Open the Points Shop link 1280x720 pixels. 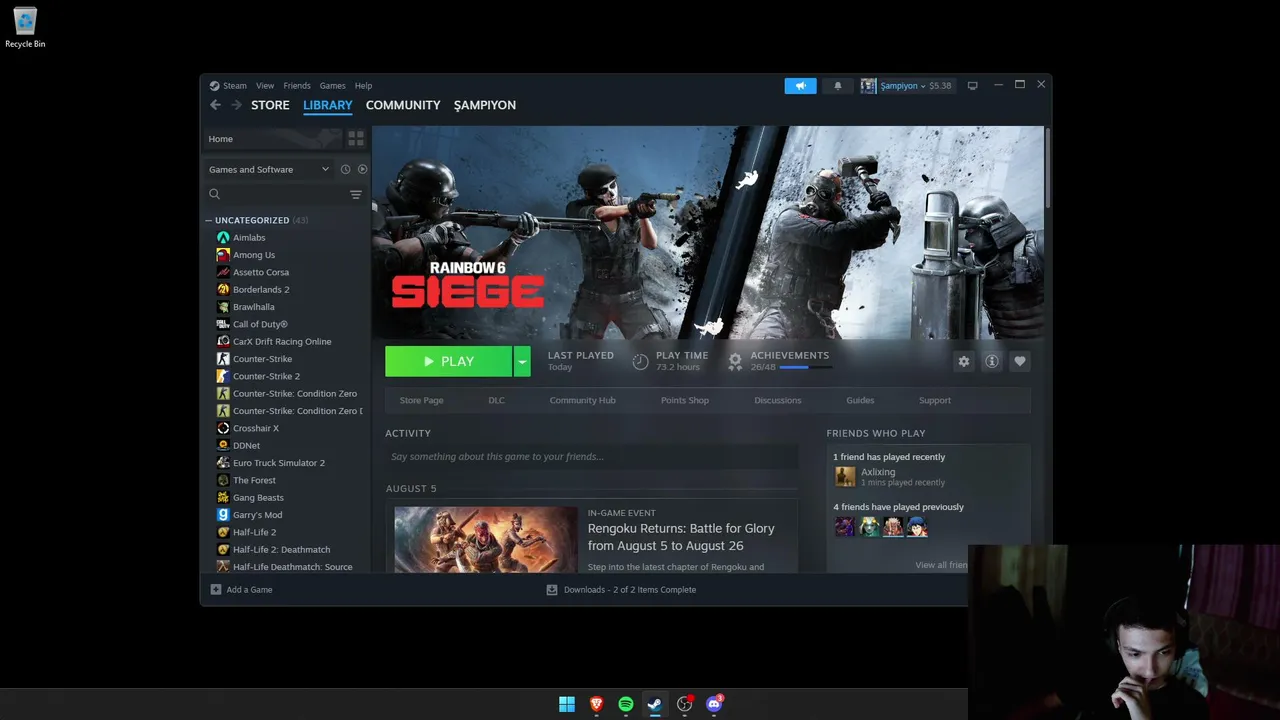coord(685,400)
